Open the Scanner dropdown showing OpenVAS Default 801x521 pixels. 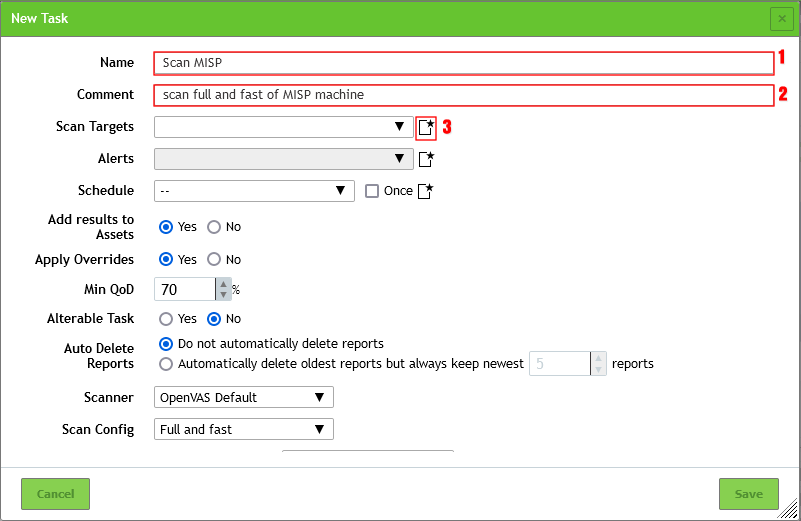click(245, 397)
